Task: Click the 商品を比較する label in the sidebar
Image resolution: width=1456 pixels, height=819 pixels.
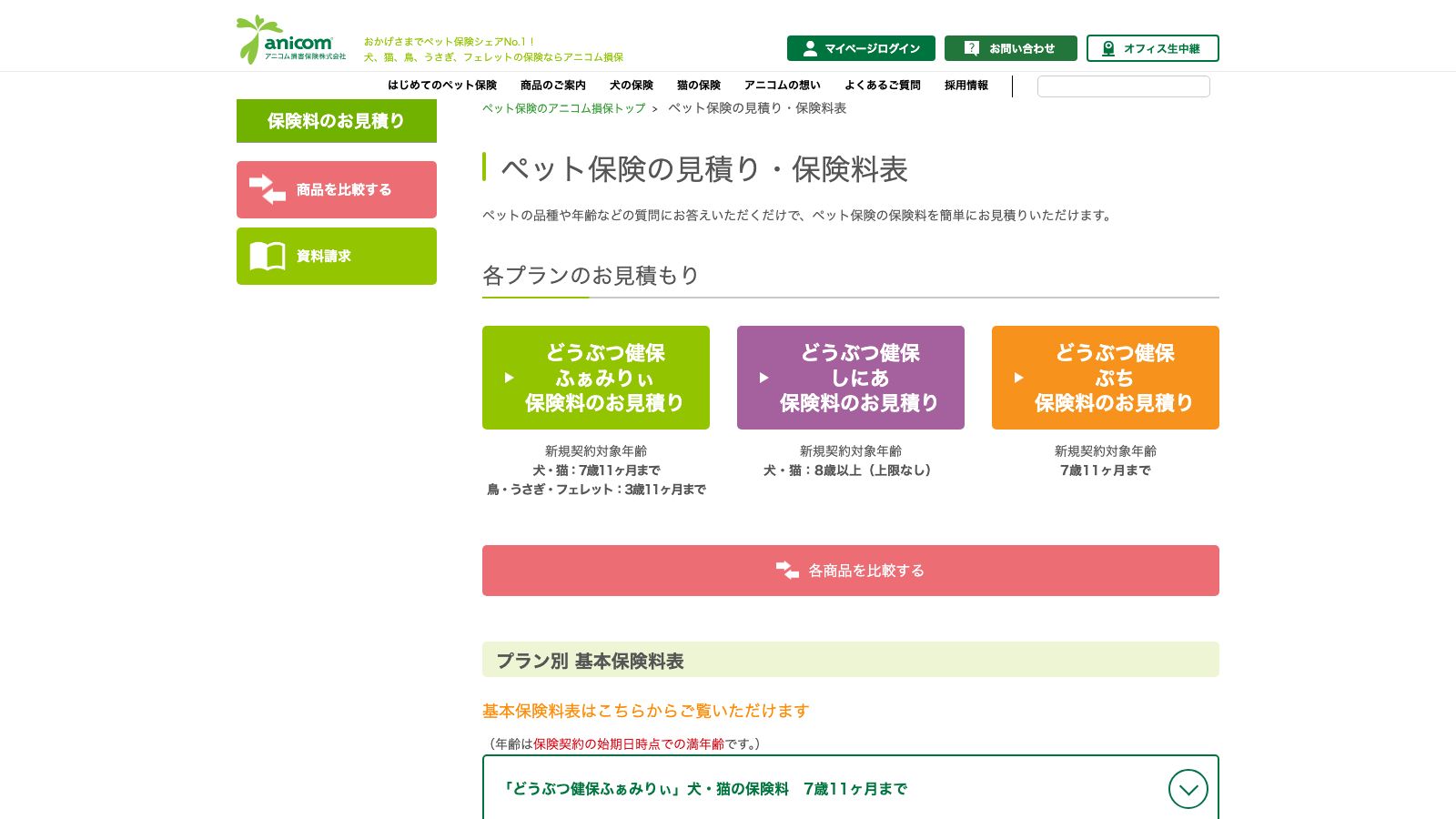Action: [344, 189]
